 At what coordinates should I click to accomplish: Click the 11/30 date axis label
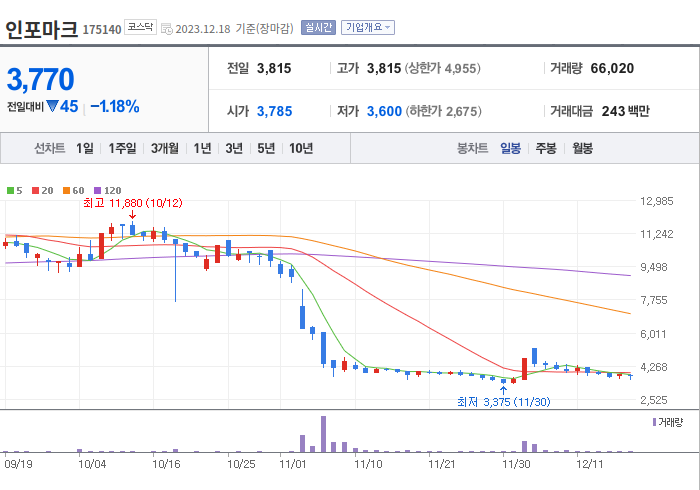516,464
